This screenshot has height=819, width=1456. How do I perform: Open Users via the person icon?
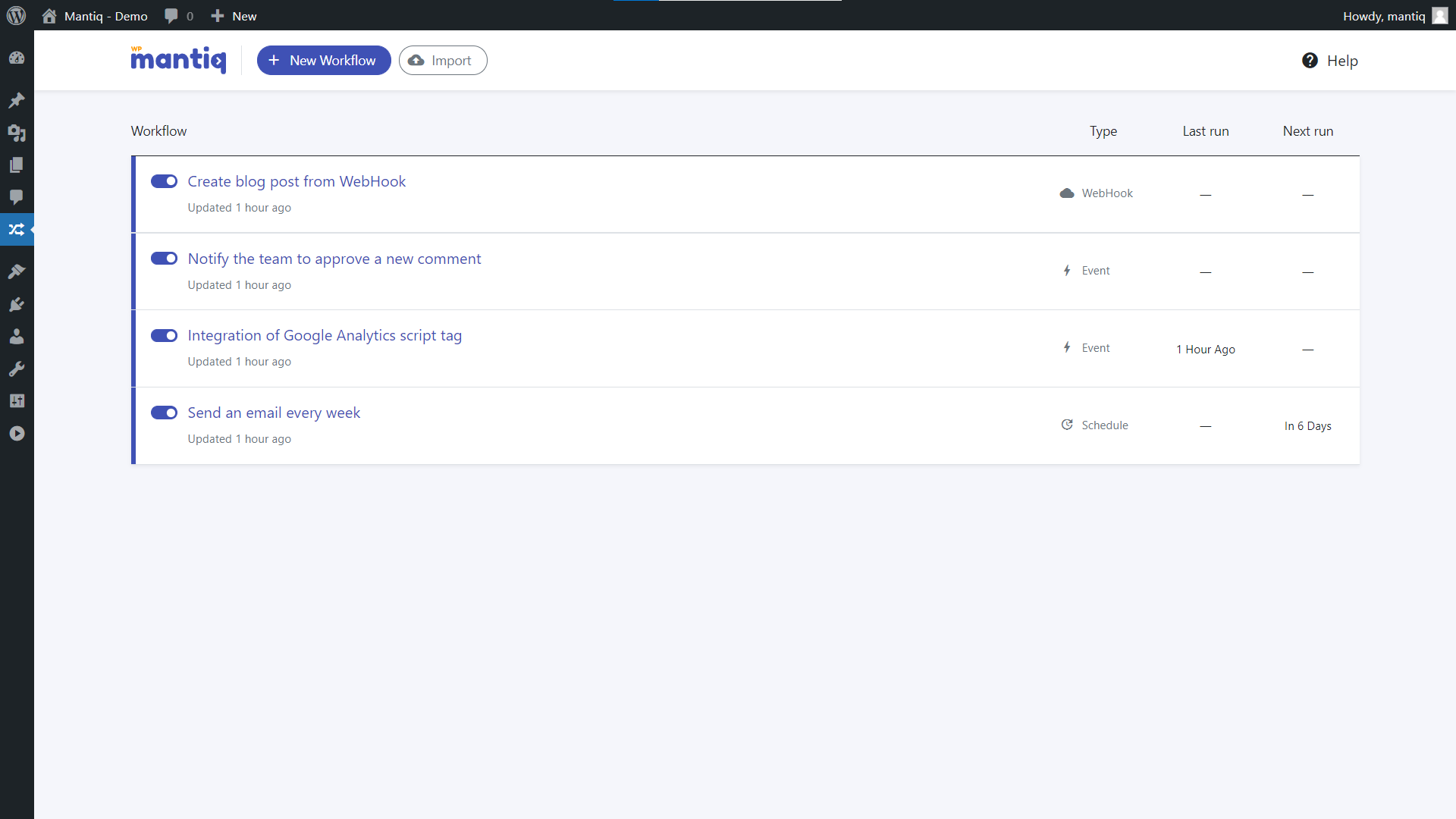(17, 337)
